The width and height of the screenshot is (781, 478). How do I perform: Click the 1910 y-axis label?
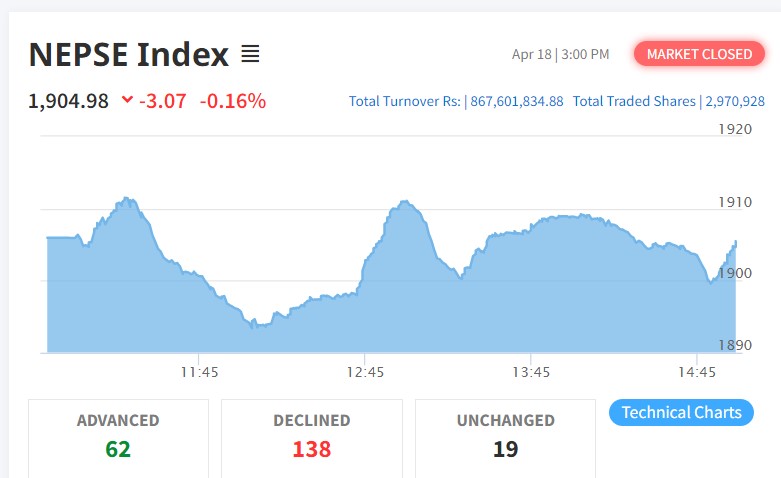[735, 202]
